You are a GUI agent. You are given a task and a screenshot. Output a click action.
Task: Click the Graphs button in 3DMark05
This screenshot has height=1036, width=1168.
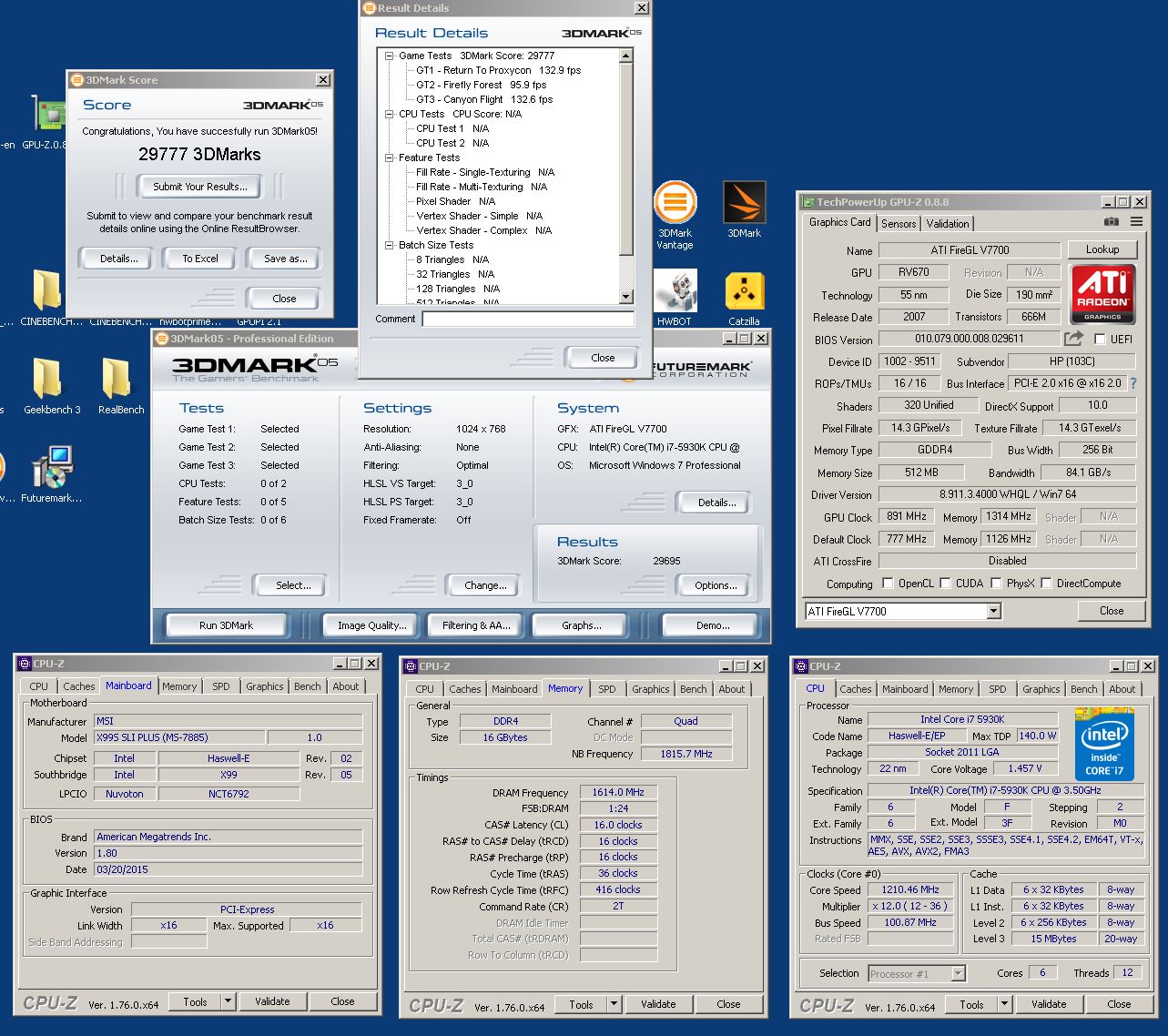click(x=582, y=625)
